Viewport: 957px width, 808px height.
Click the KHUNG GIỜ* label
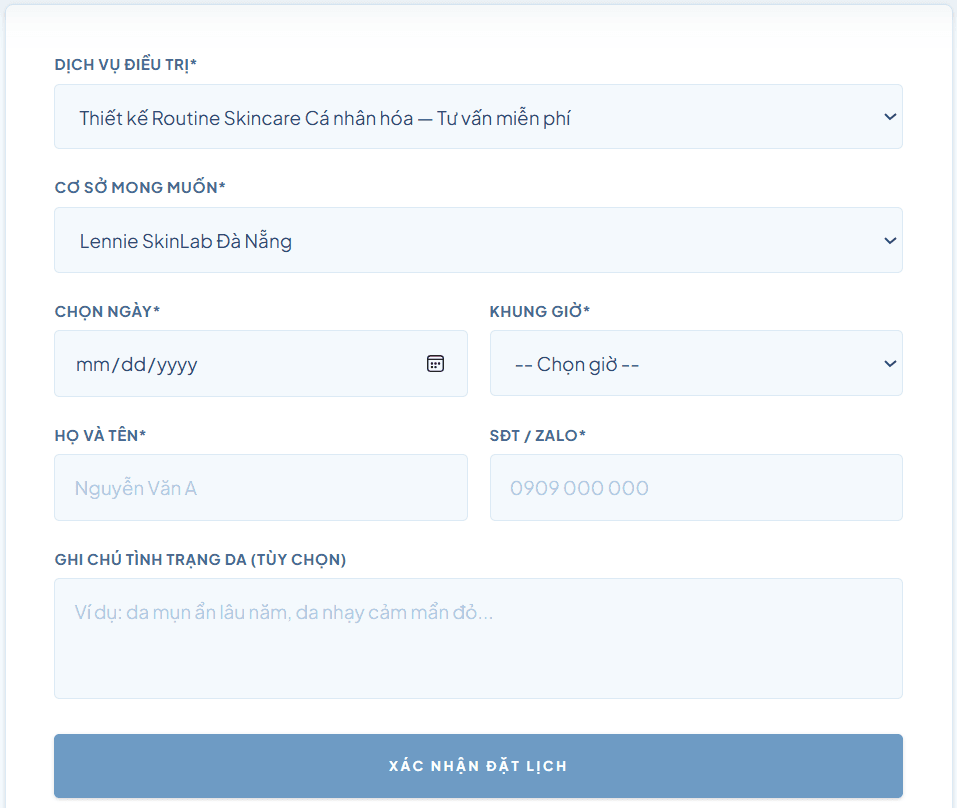pos(540,311)
